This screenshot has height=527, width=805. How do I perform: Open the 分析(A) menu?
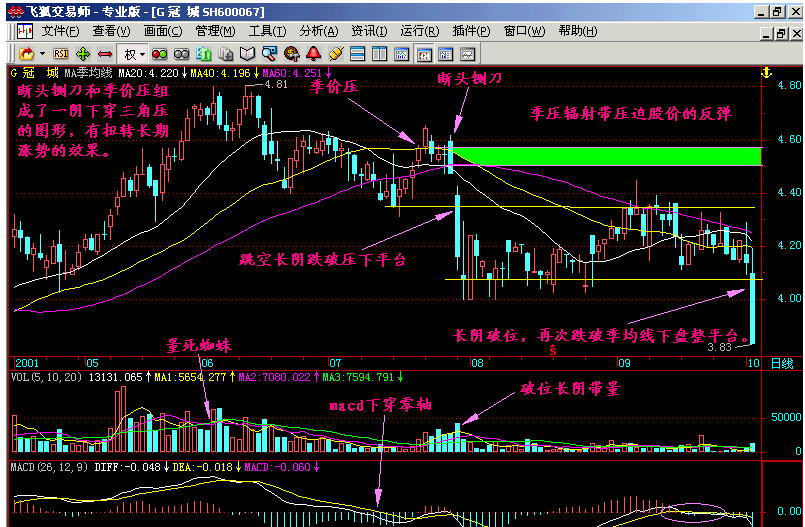coord(319,31)
